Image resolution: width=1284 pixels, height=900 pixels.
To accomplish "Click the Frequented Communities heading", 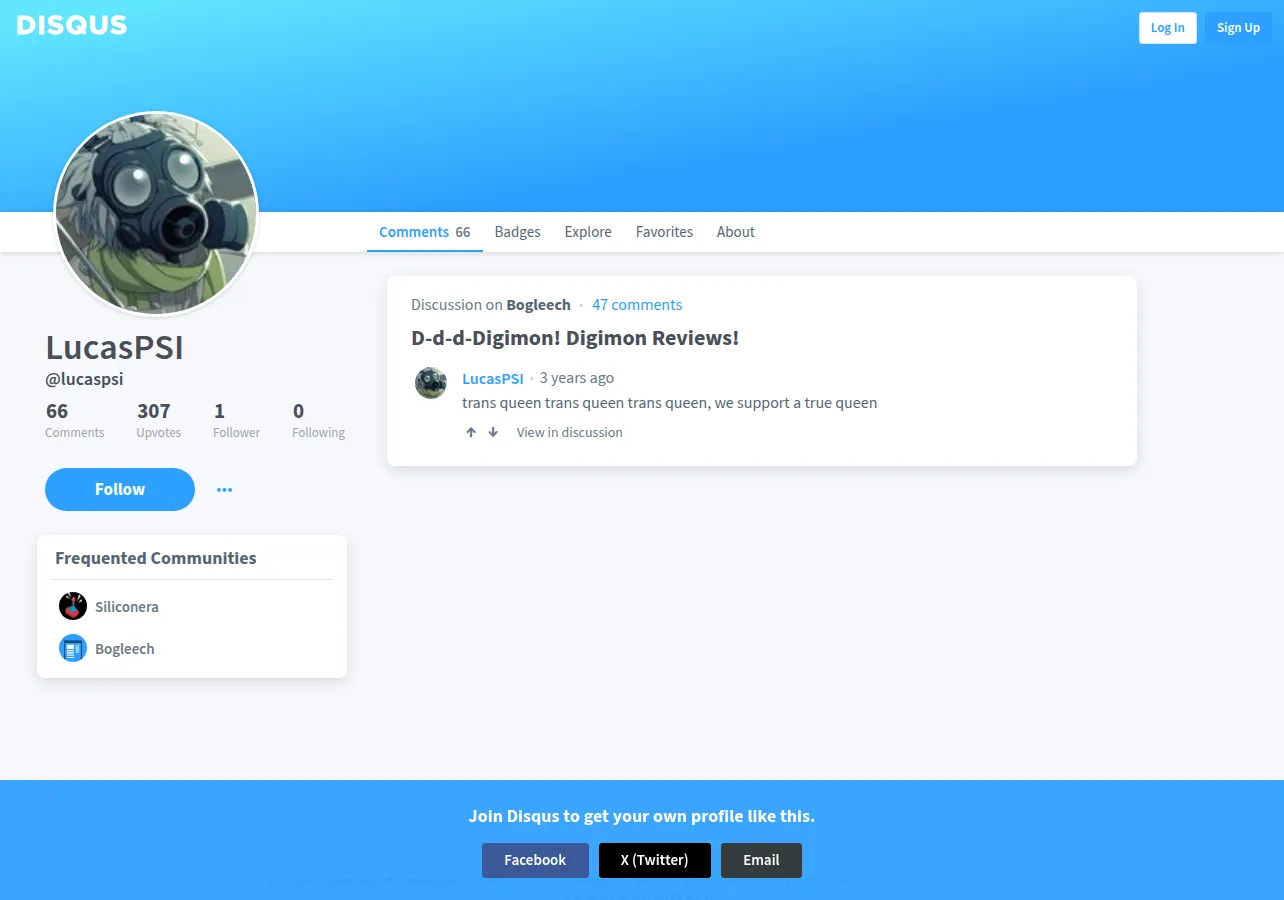I will tap(156, 558).
